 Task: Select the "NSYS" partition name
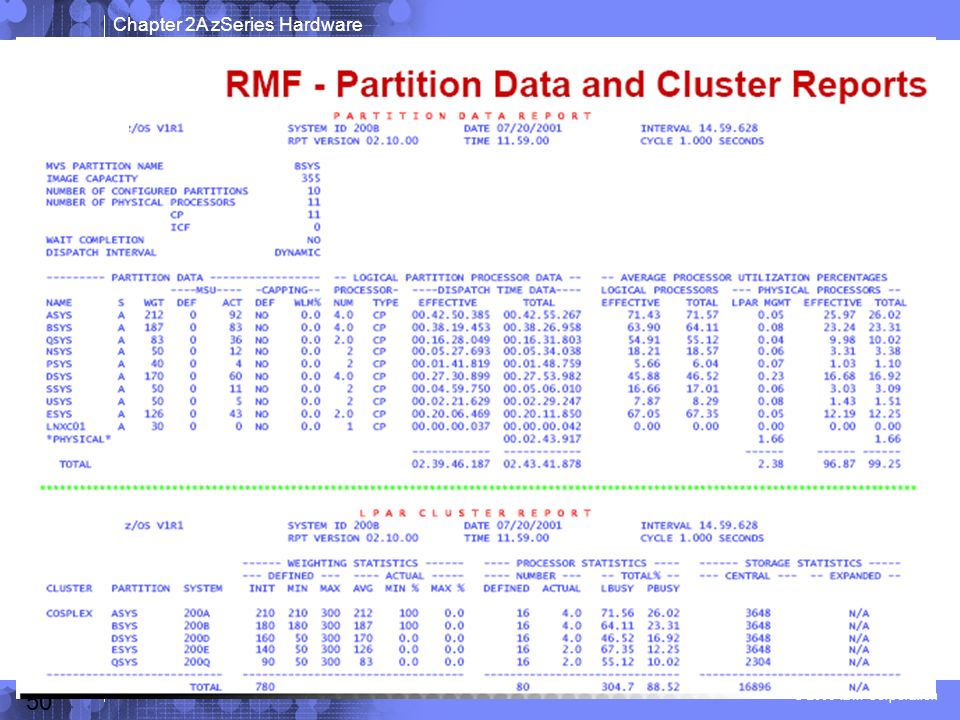(x=59, y=351)
